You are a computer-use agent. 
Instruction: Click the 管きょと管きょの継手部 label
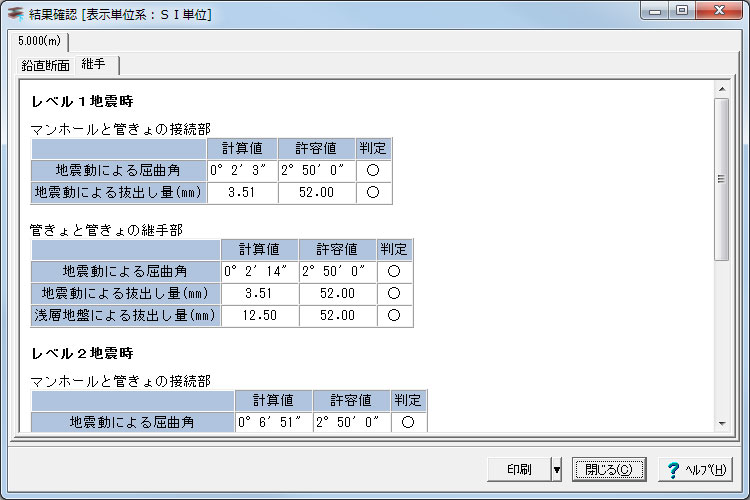click(x=106, y=230)
